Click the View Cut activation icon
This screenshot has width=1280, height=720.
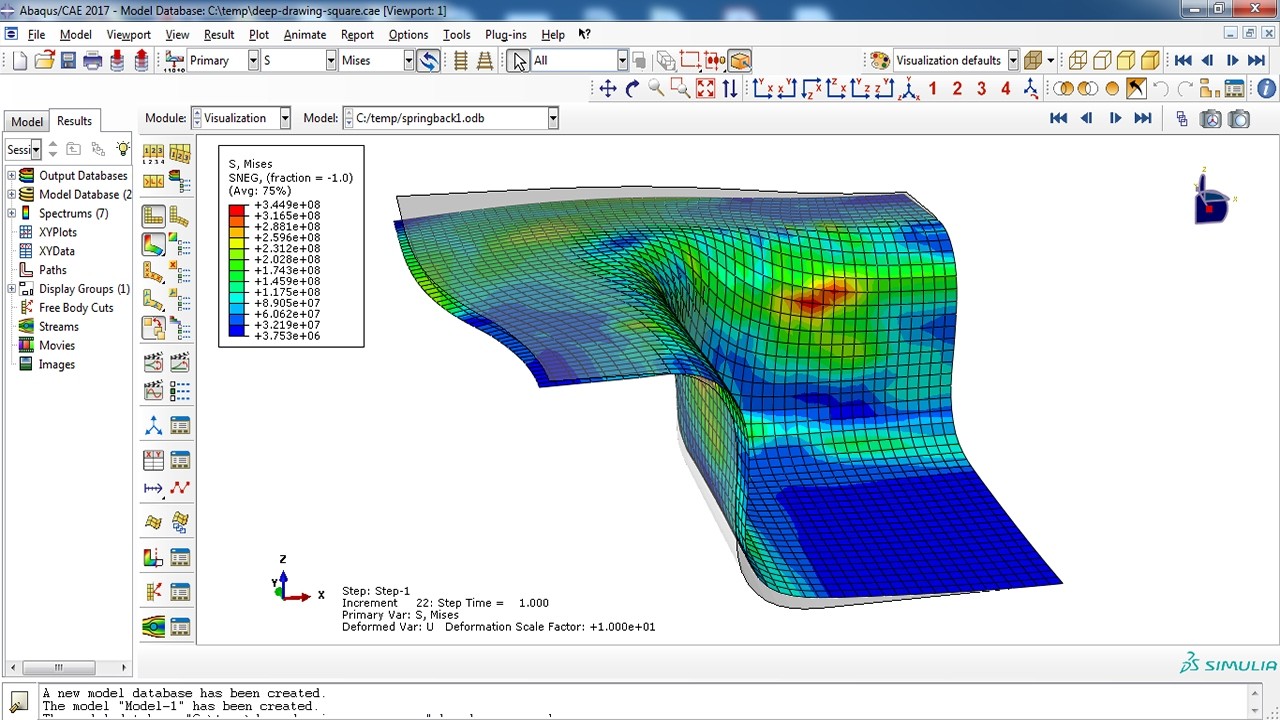click(x=153, y=558)
